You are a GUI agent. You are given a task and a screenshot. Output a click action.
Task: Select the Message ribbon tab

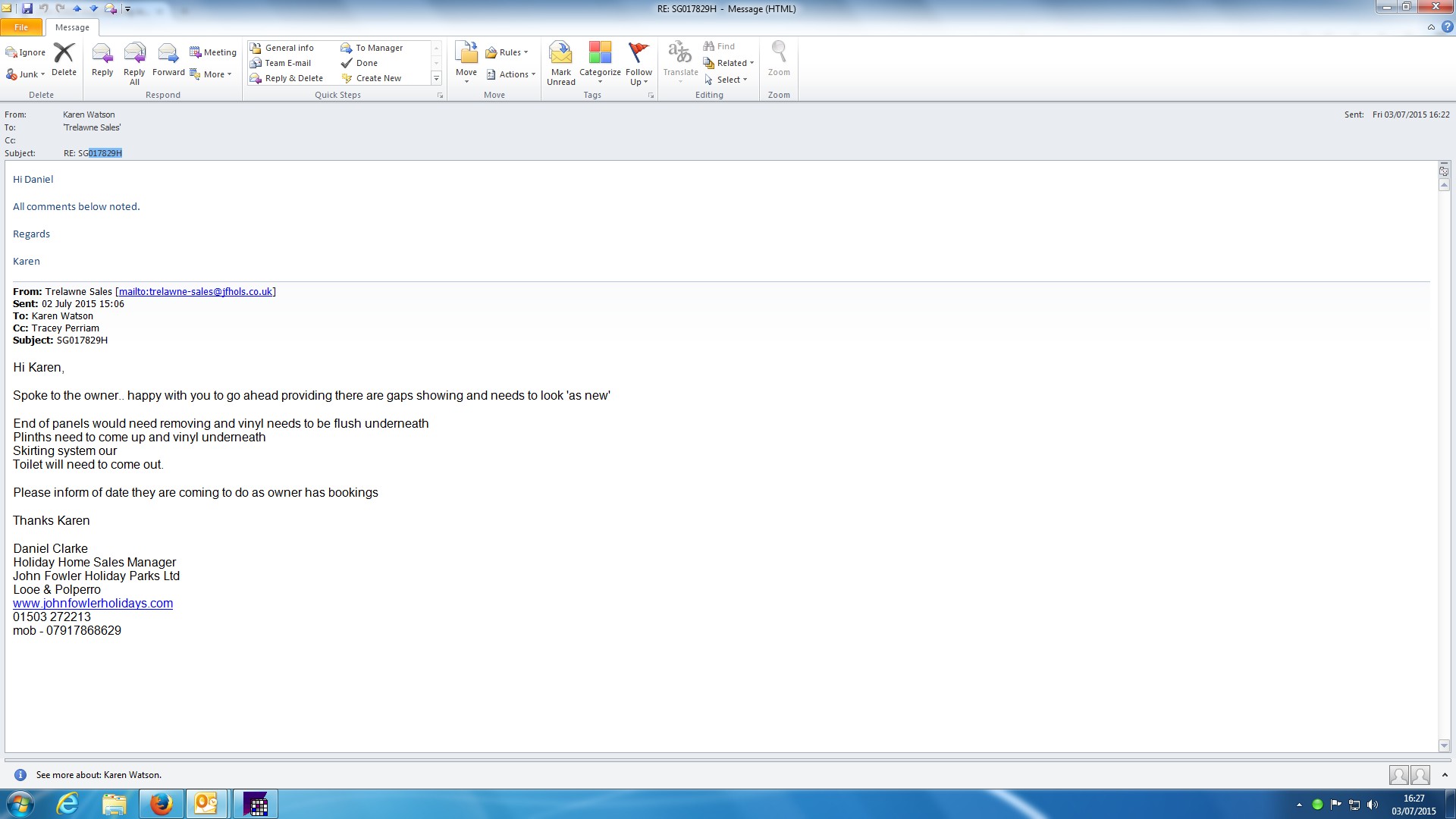(x=72, y=27)
